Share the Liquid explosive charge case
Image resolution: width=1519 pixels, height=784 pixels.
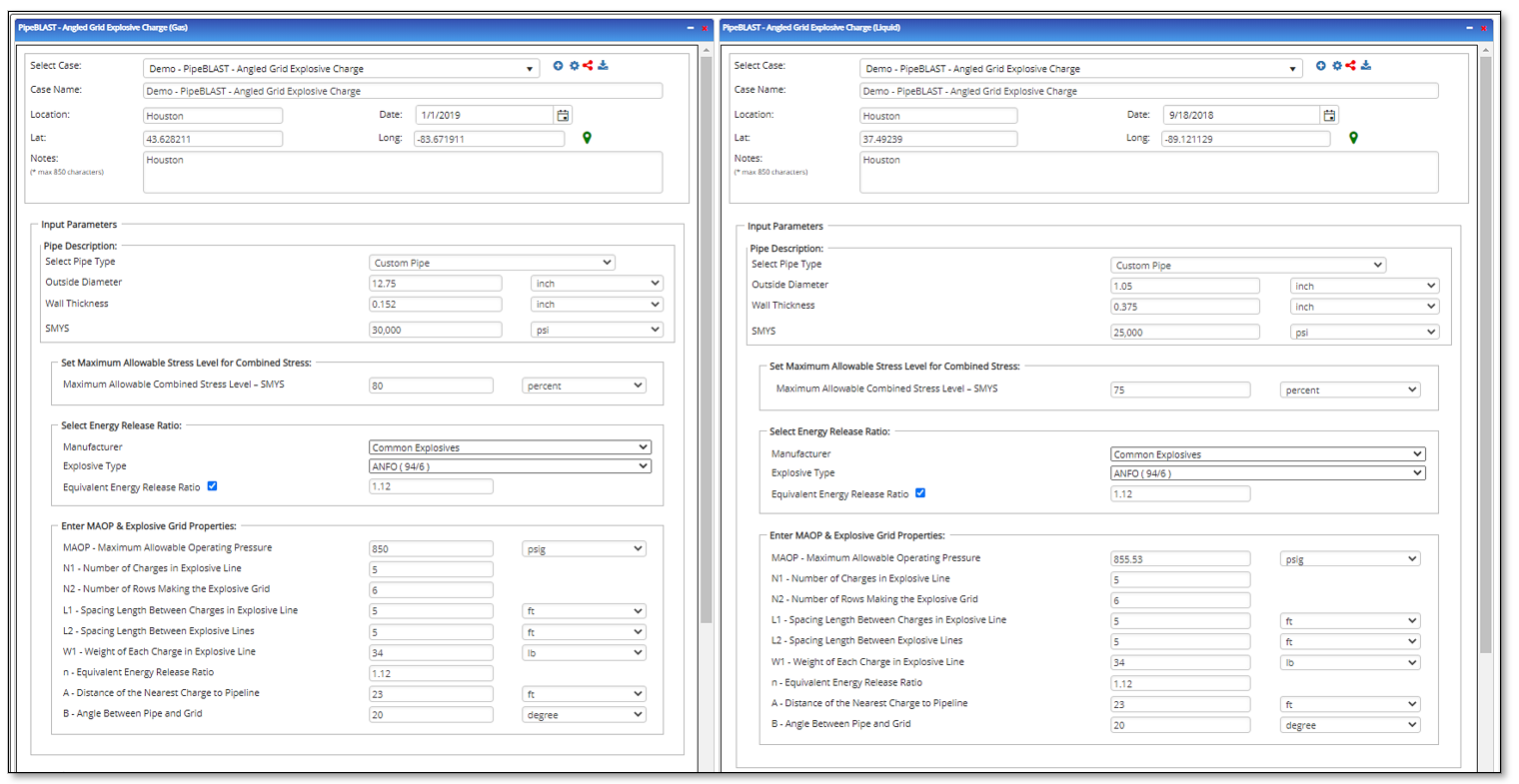(1351, 64)
